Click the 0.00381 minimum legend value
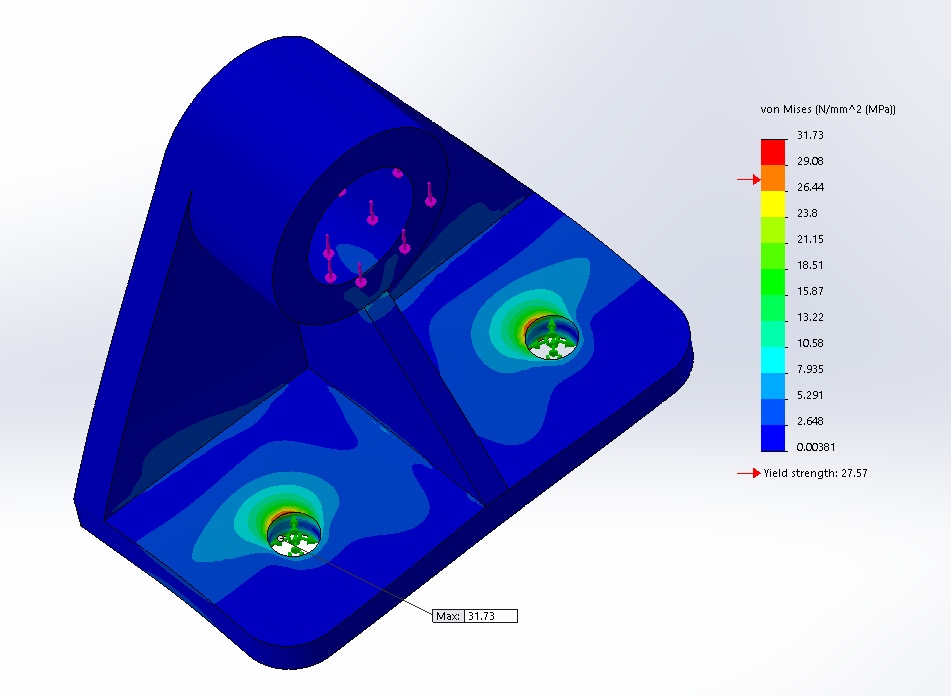The image size is (951, 696). coord(816,447)
